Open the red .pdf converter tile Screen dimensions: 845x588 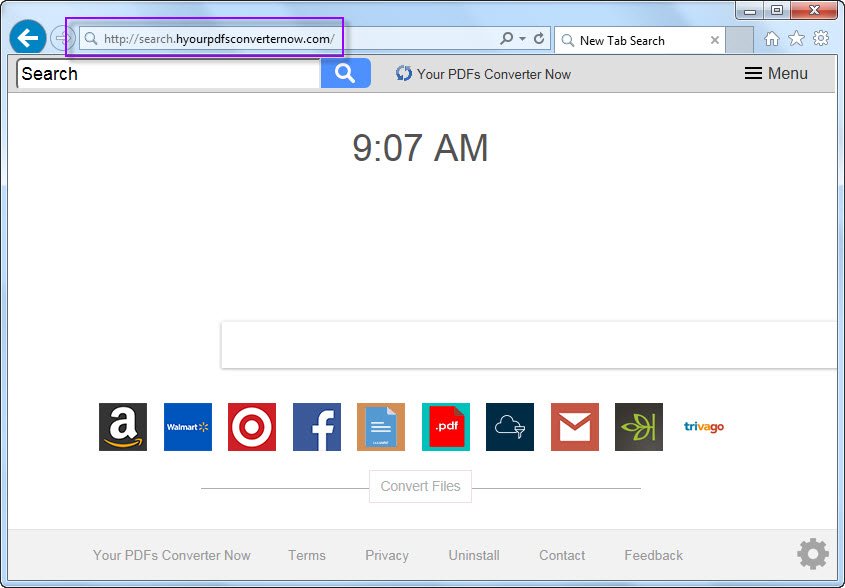[x=446, y=427]
